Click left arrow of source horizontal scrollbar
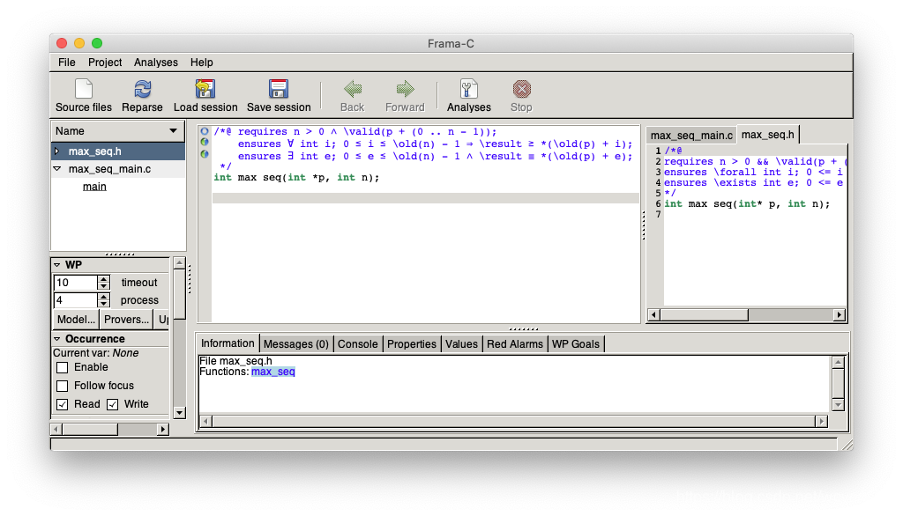 [x=654, y=315]
